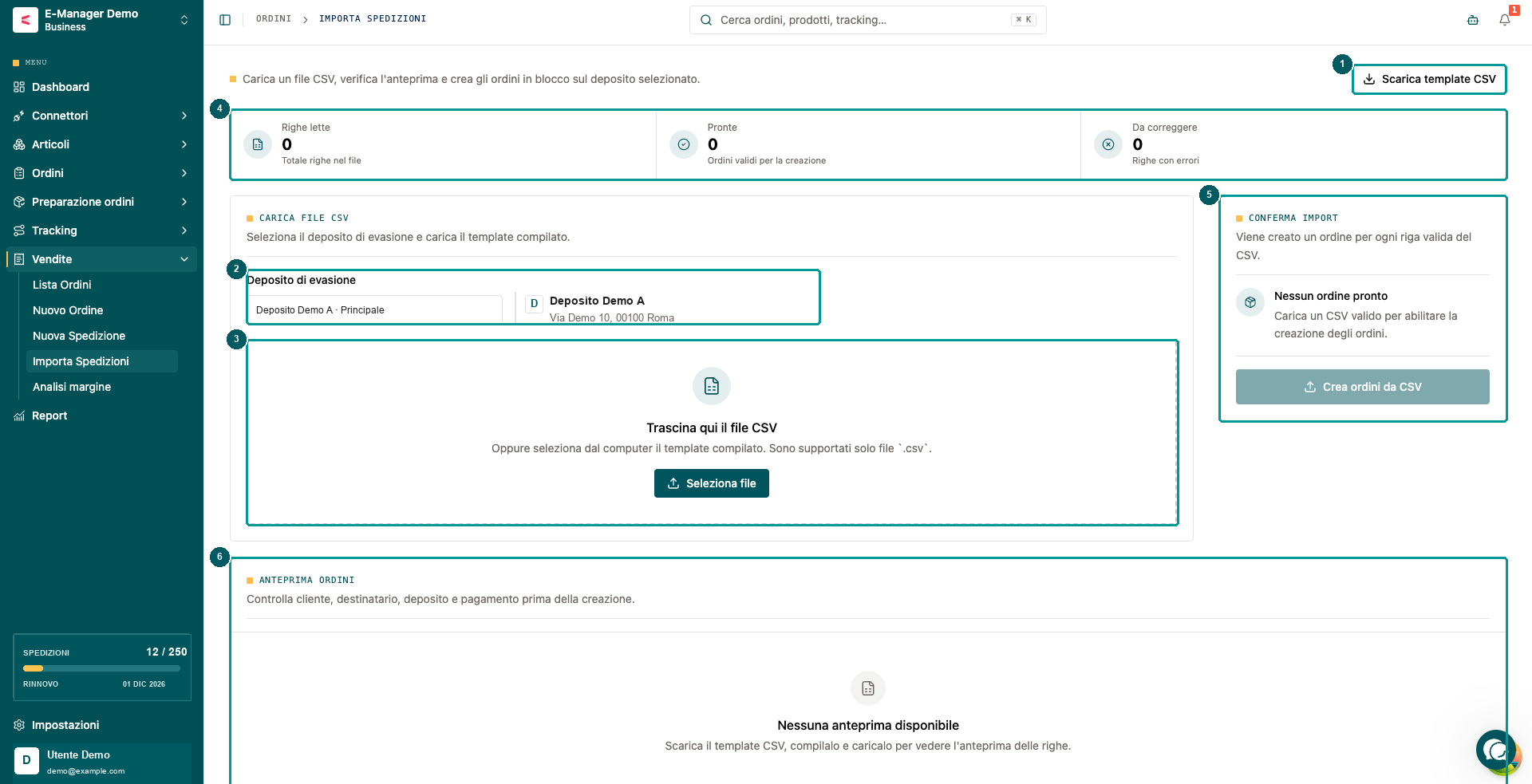
Task: Expand the Connettori menu
Action: pyautogui.click(x=101, y=116)
